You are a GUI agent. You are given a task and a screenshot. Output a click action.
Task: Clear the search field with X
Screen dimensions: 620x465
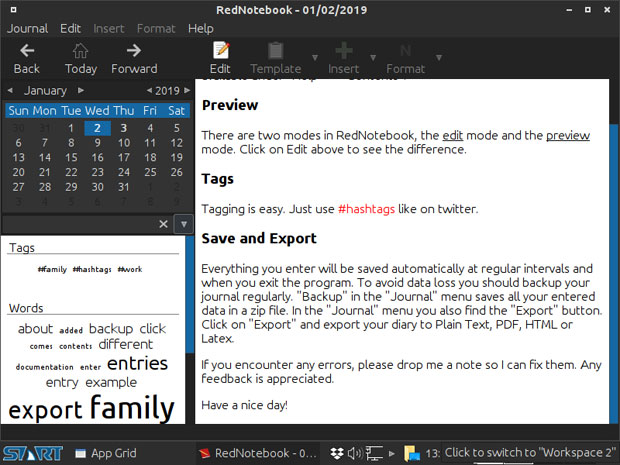click(x=163, y=224)
